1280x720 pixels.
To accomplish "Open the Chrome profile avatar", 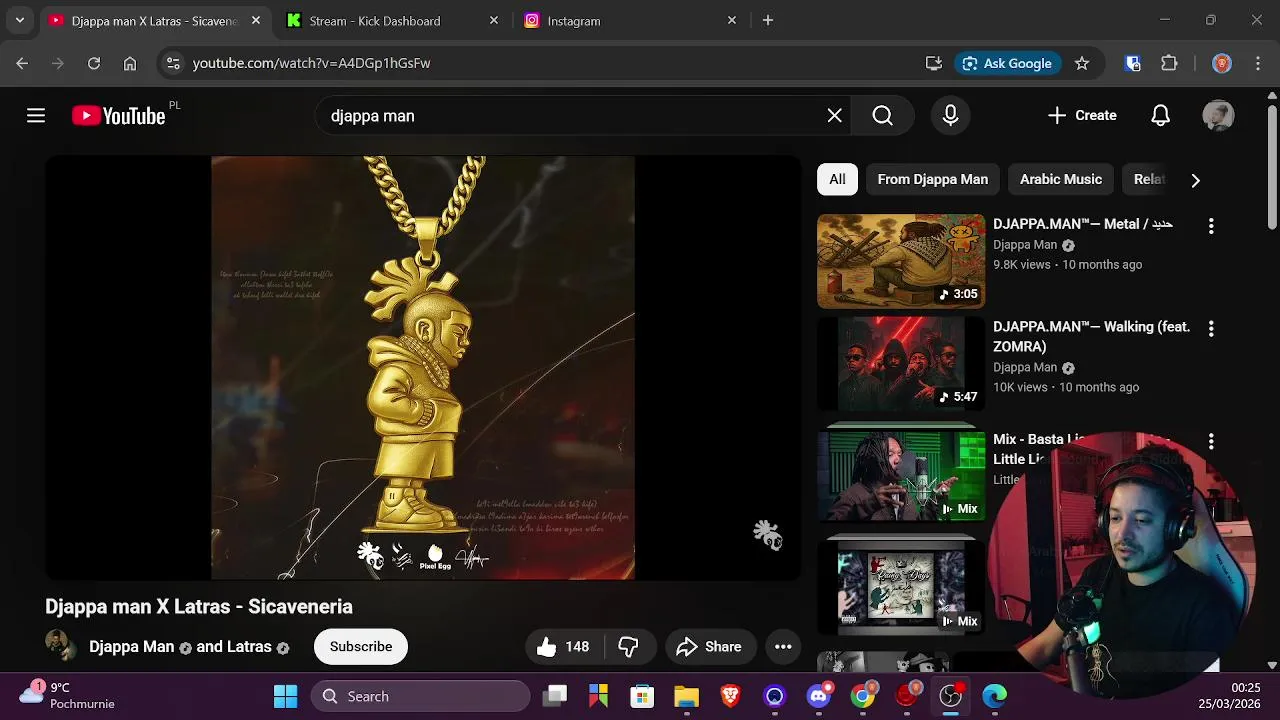I will [1222, 63].
